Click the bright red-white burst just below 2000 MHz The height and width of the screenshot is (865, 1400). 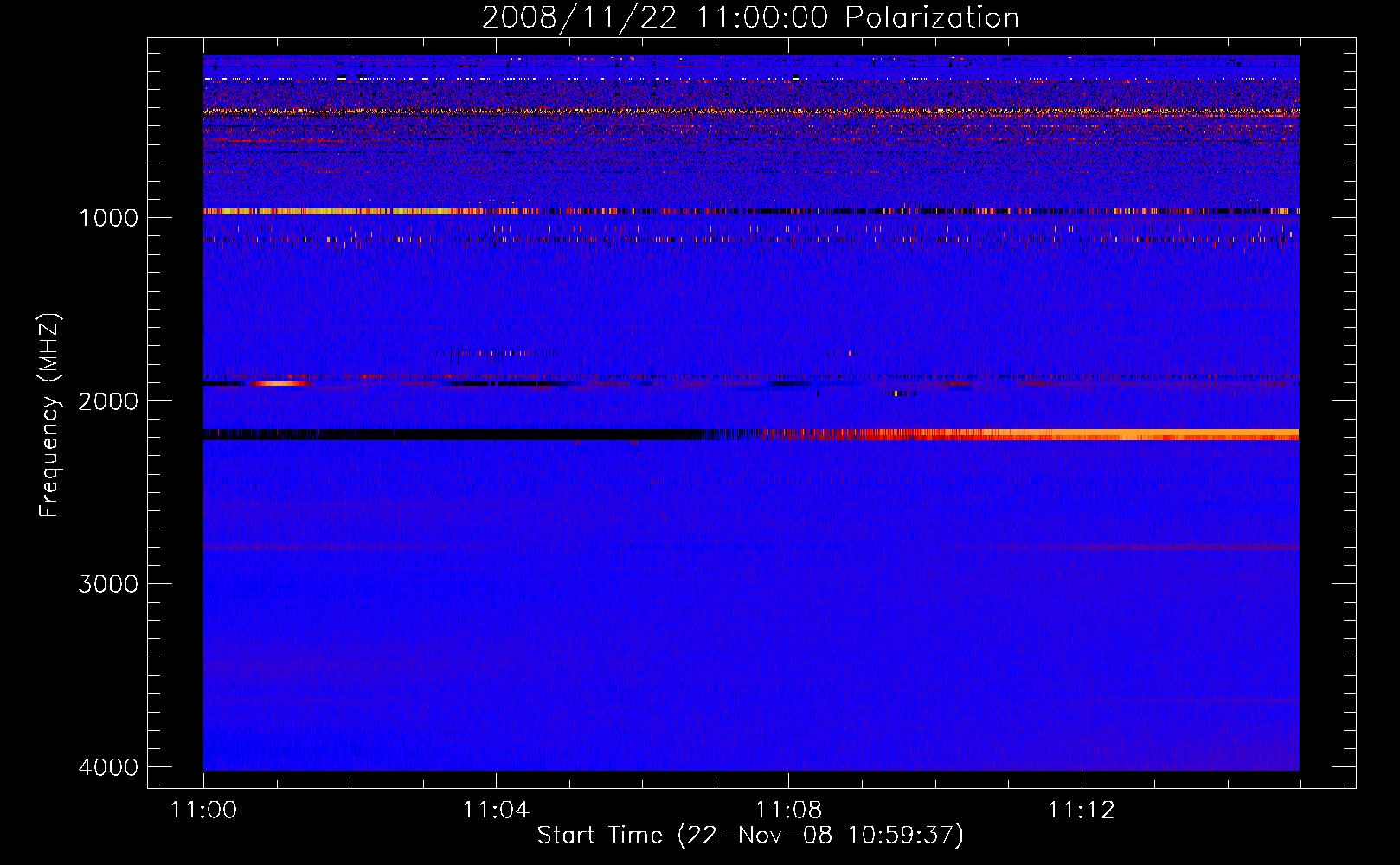[x=279, y=383]
